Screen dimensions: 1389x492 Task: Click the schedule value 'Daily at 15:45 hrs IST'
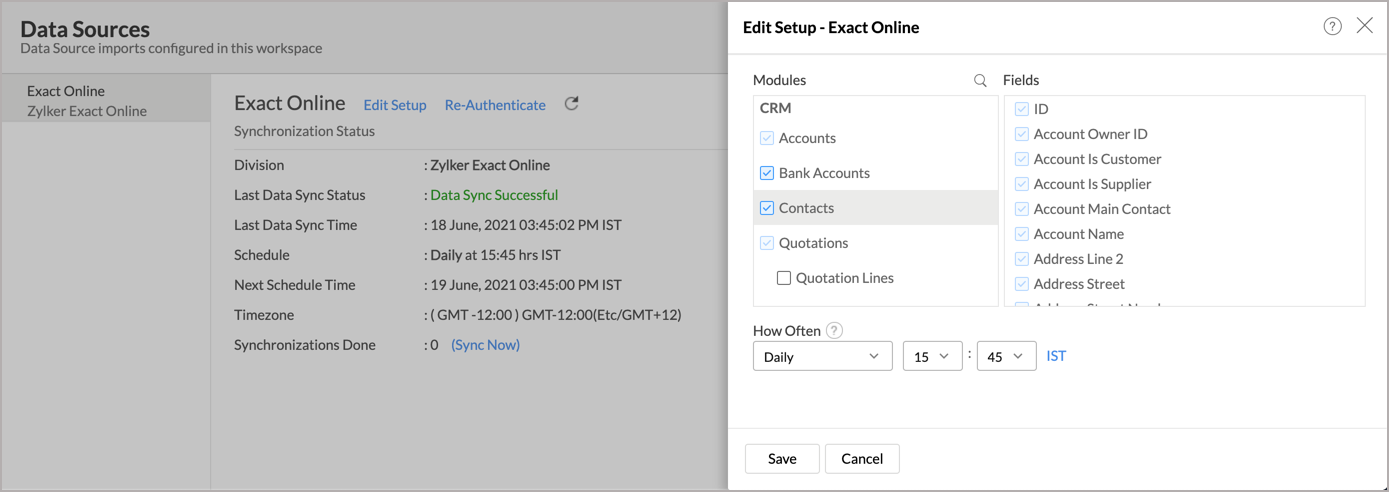tap(495, 255)
